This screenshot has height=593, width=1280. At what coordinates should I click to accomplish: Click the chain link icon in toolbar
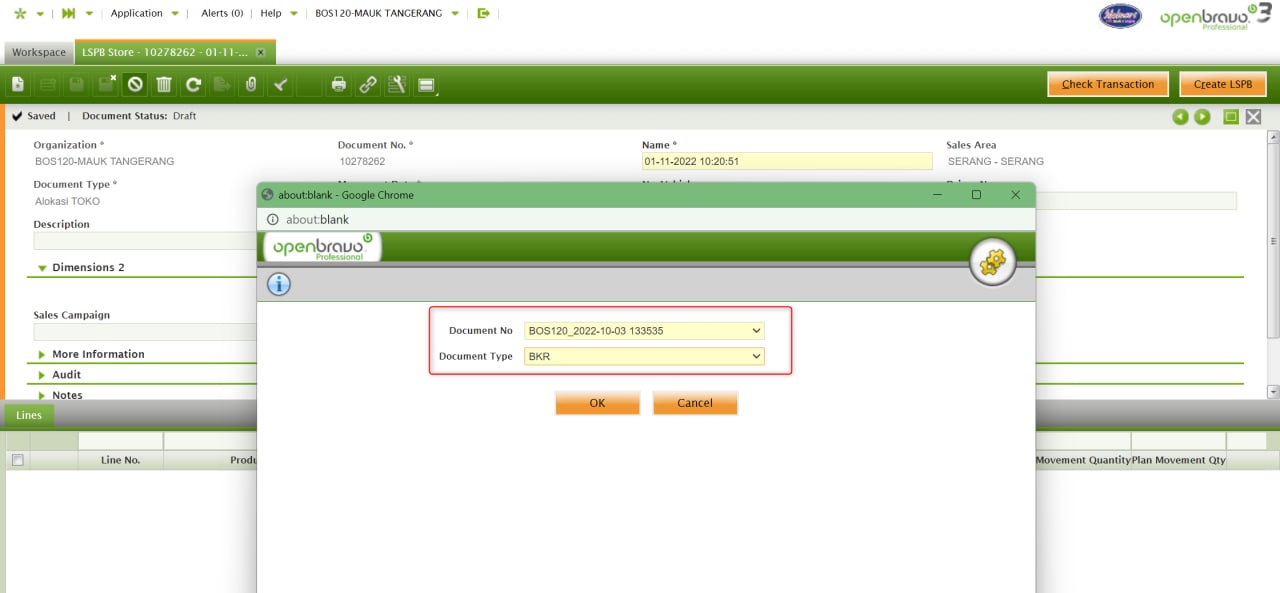point(368,85)
